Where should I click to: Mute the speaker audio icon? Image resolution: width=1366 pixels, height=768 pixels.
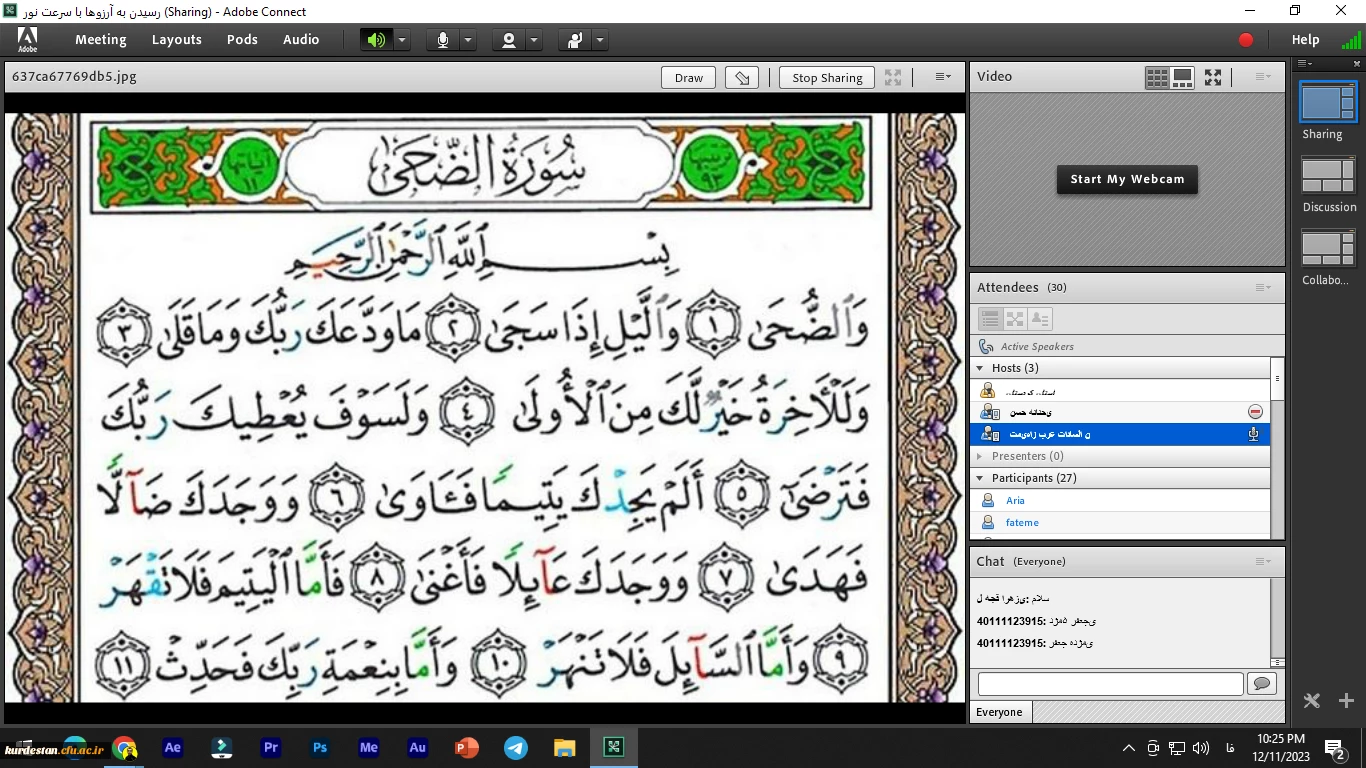pos(376,40)
